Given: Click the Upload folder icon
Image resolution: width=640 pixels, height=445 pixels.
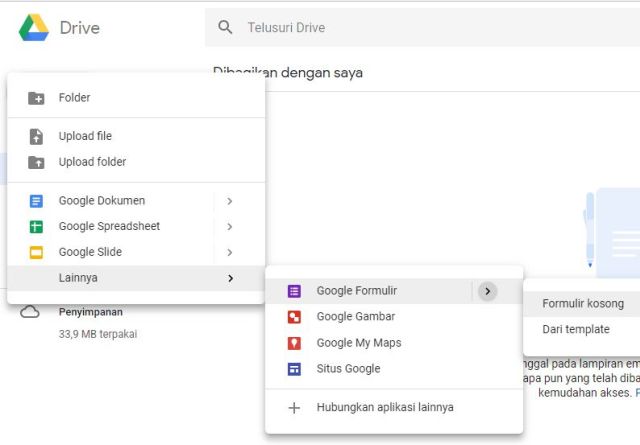Looking at the screenshot, I should (36, 162).
